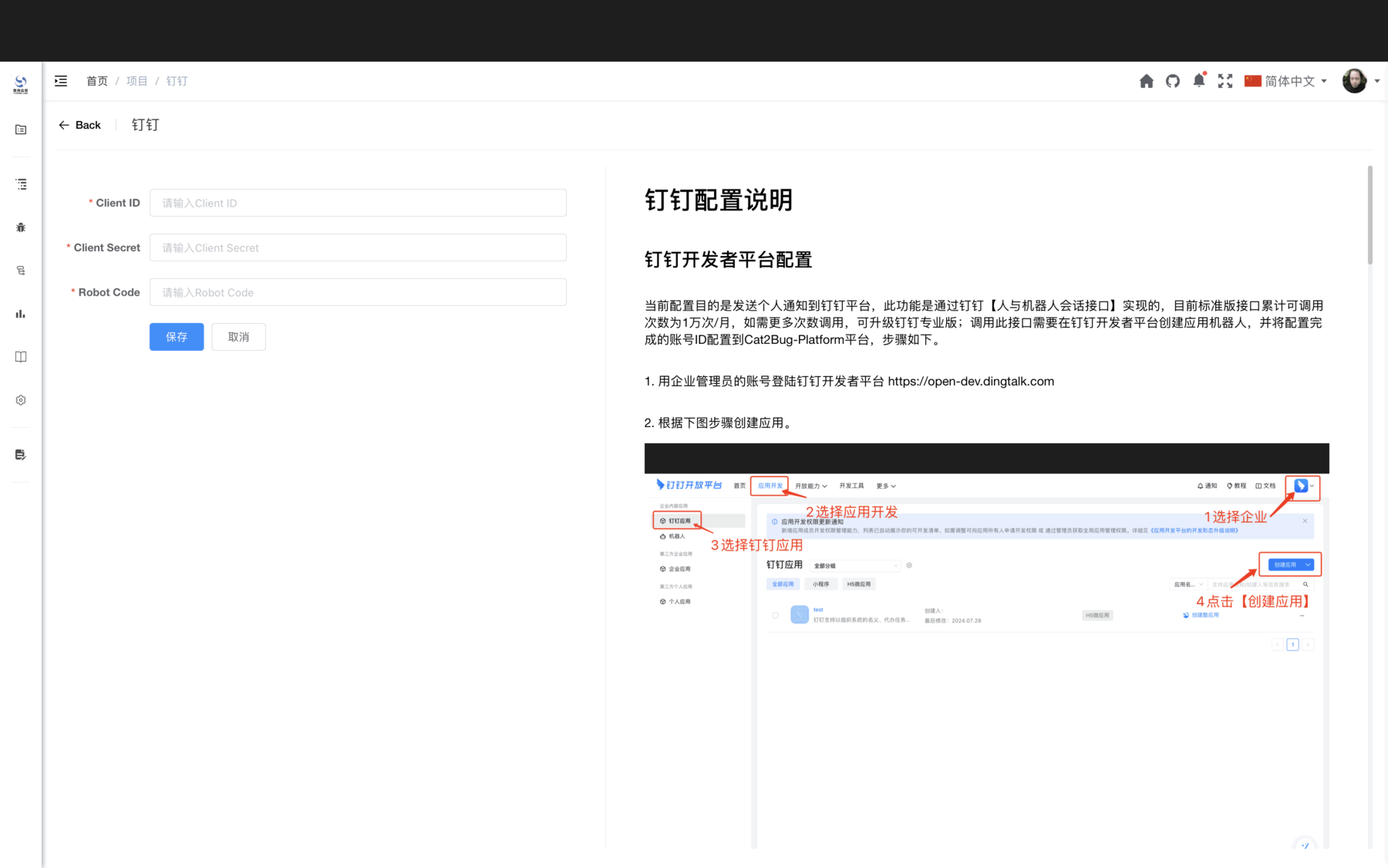Viewport: 1388px width, 868px height.
Task: Click the DingTalk create-app tutorial screenshot
Action: (987, 646)
